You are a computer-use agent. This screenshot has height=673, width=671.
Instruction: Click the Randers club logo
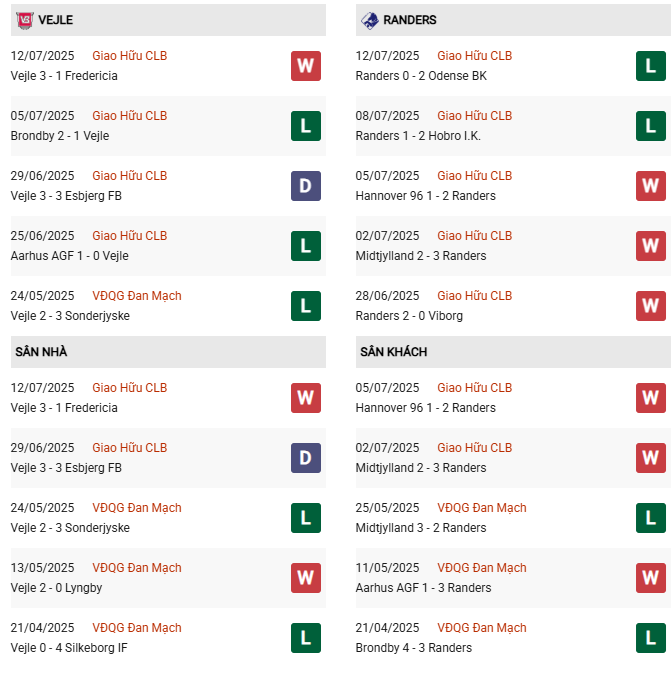369,20
